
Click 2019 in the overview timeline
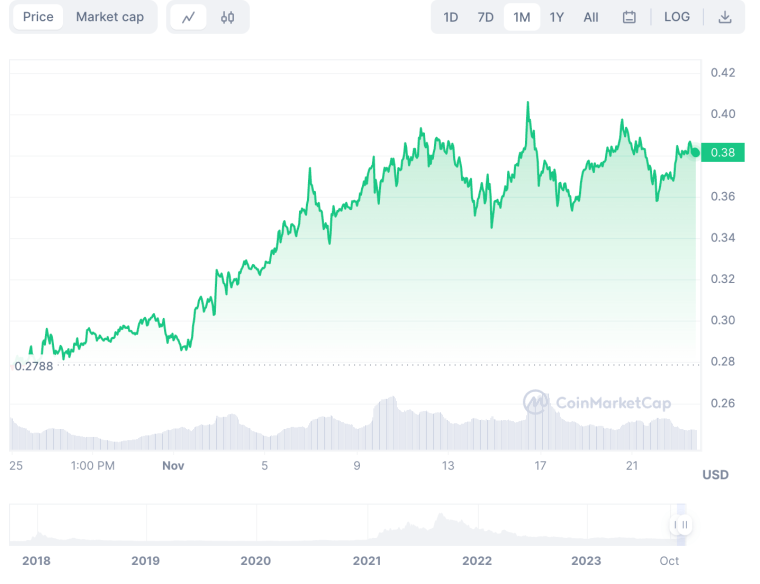[x=145, y=561]
